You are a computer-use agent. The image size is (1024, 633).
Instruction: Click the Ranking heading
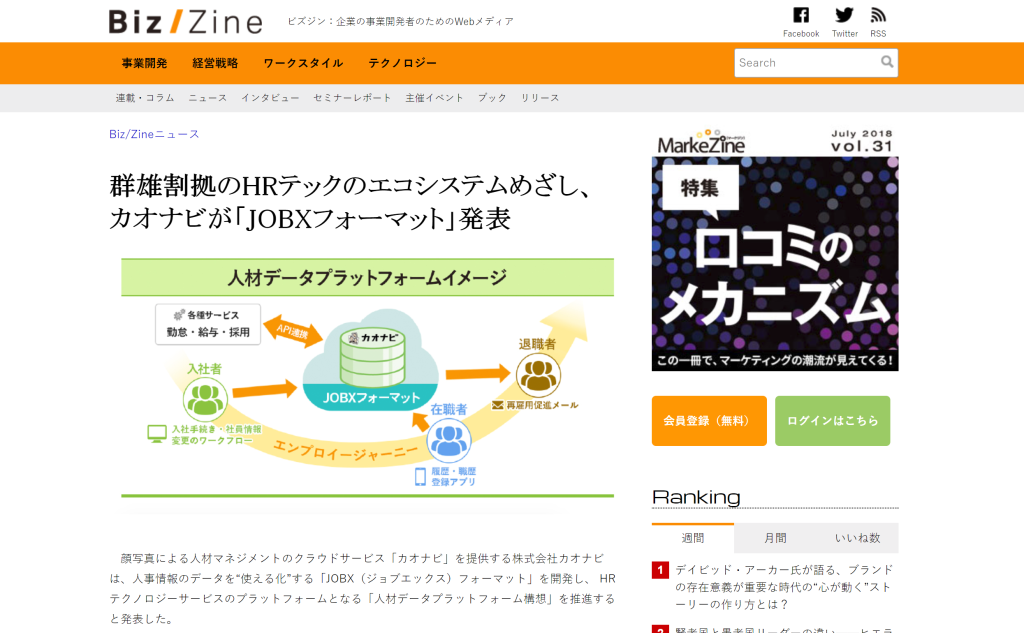[696, 497]
